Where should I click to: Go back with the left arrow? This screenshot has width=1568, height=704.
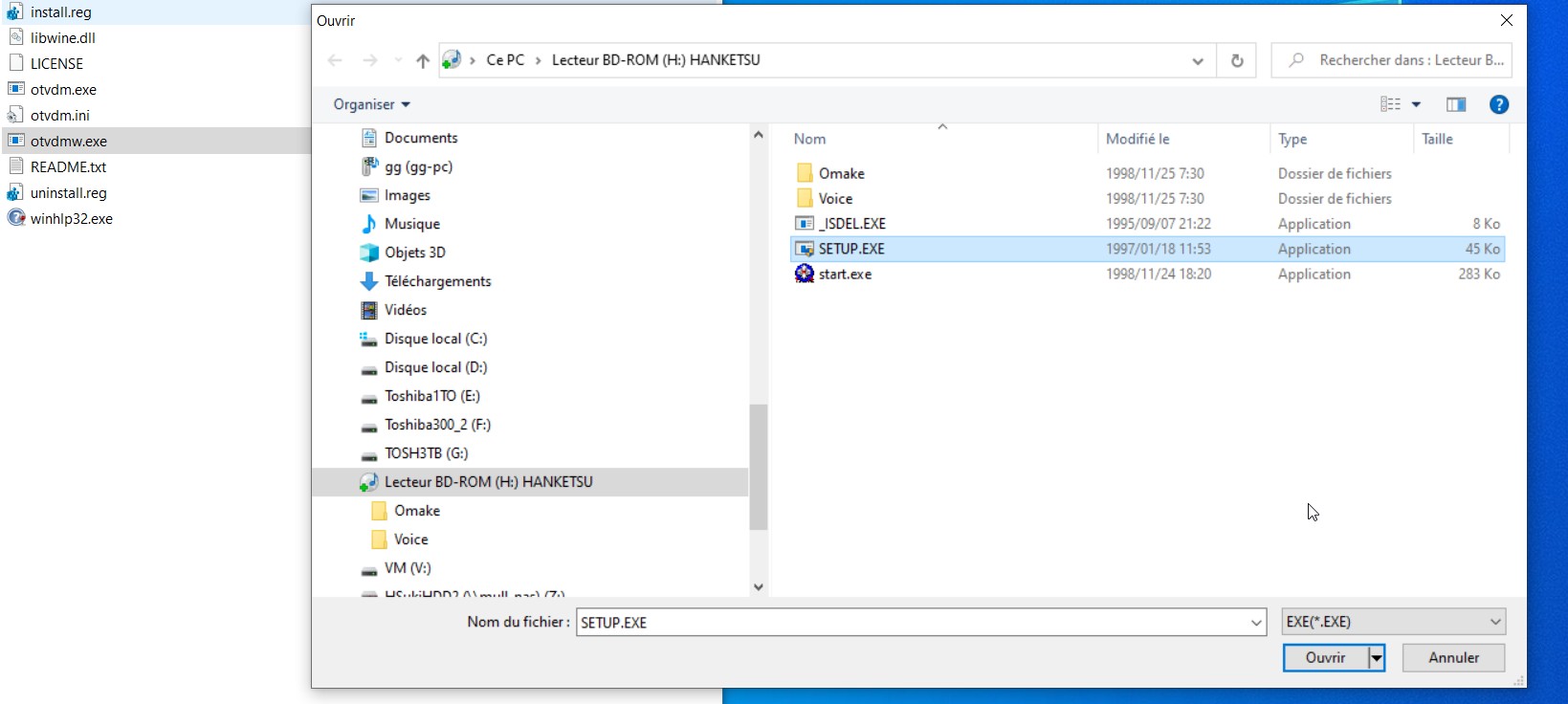[x=335, y=60]
